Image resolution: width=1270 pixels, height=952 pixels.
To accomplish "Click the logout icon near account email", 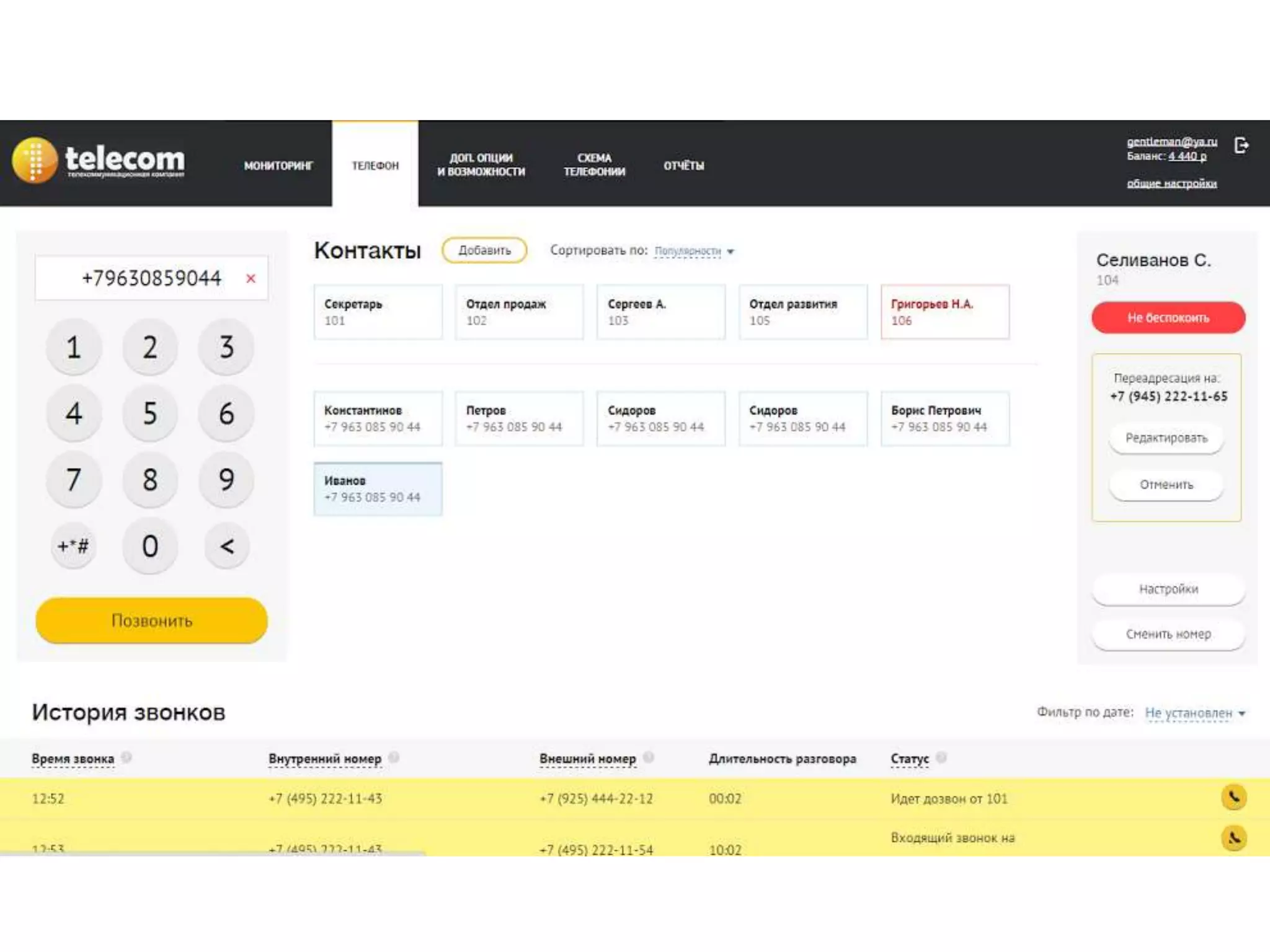I will coord(1241,146).
